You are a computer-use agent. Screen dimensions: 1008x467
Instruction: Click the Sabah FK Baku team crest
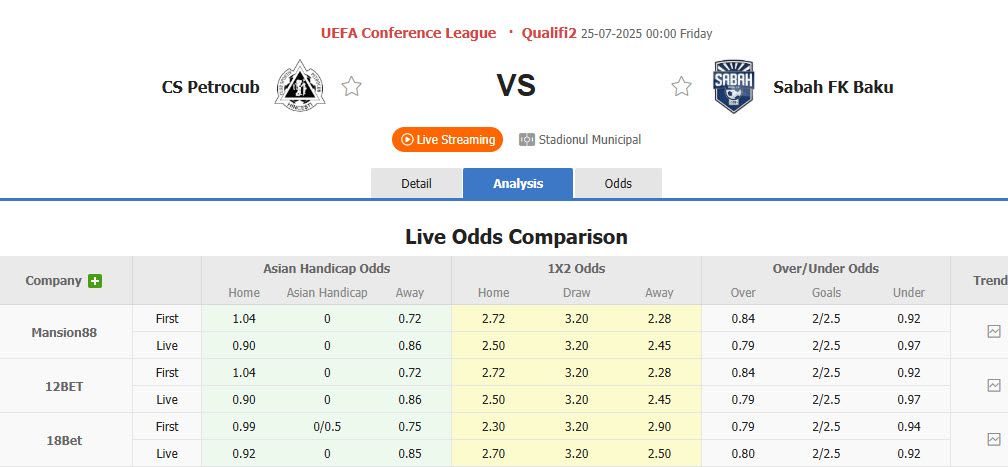733,86
